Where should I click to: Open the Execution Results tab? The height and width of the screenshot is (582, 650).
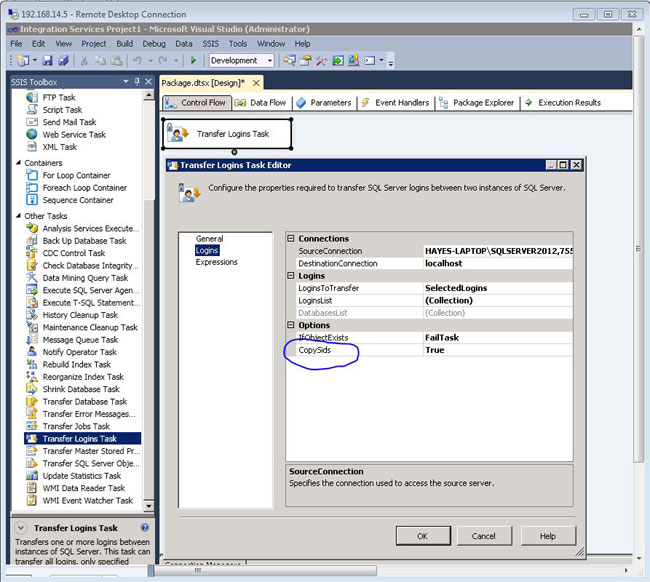pos(563,103)
